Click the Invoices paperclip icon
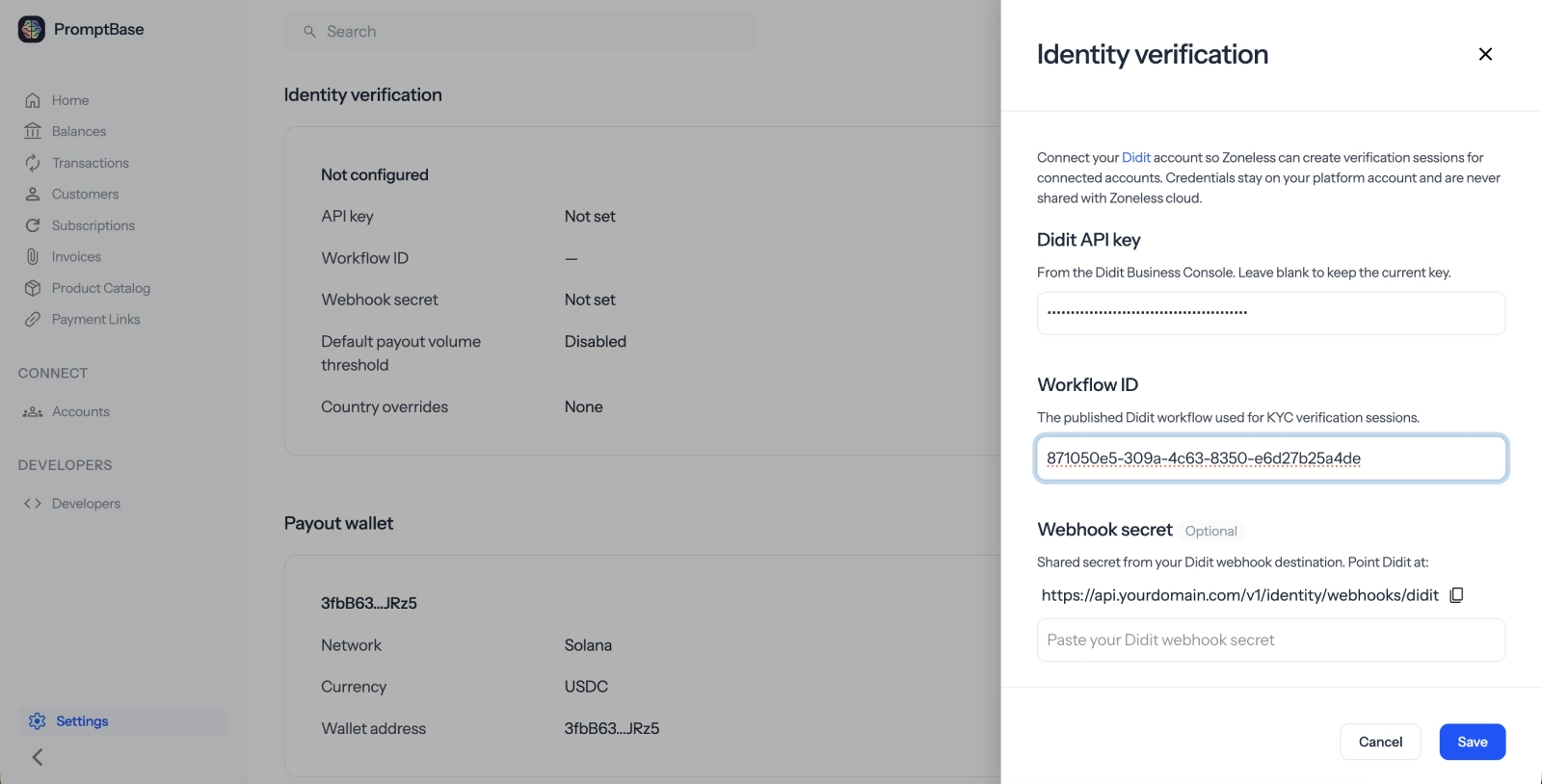The width and height of the screenshot is (1542, 784). pos(33,256)
